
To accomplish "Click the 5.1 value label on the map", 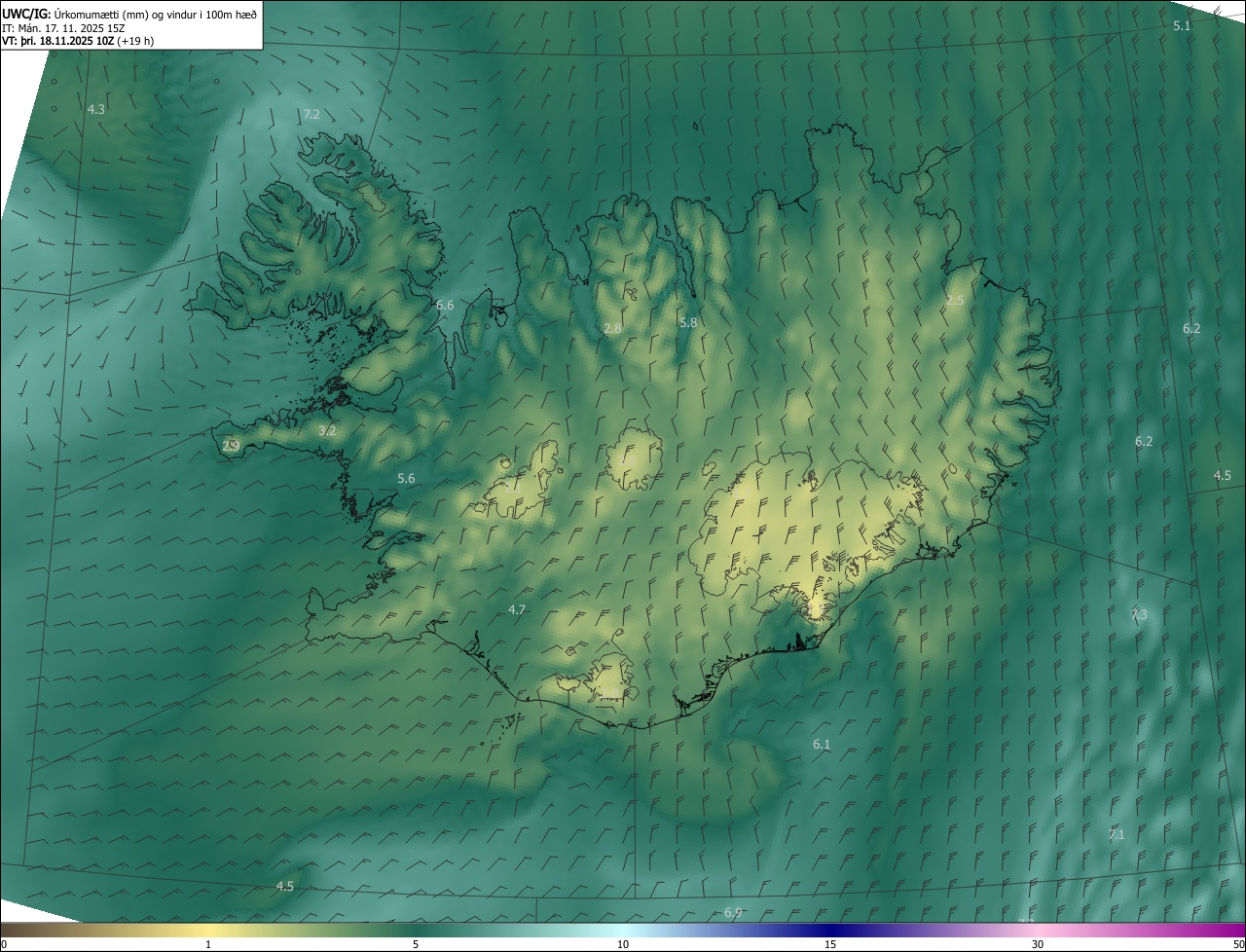I will [1182, 26].
